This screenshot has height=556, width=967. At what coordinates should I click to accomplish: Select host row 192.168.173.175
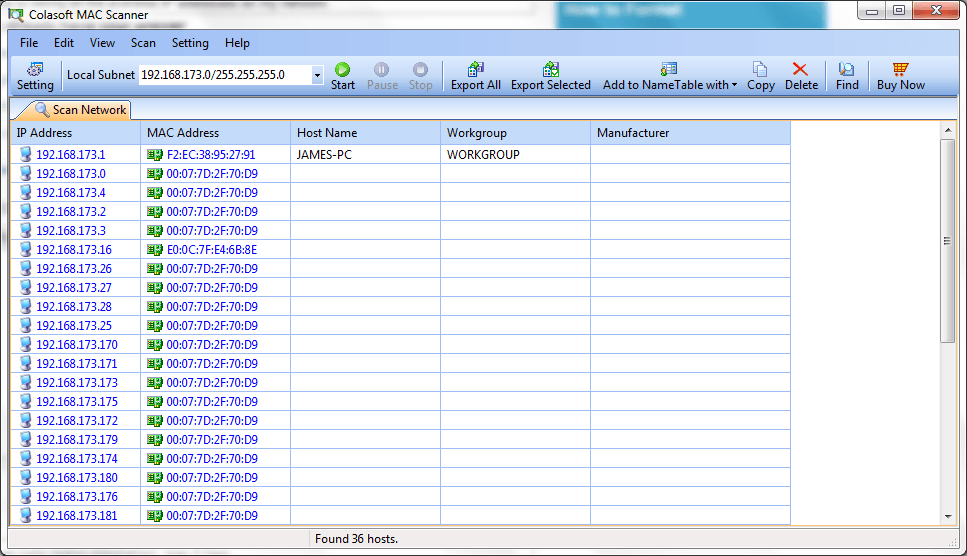(400, 402)
